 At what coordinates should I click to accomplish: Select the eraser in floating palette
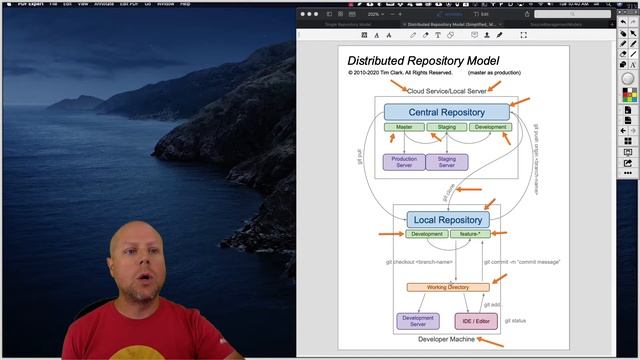(x=623, y=54)
